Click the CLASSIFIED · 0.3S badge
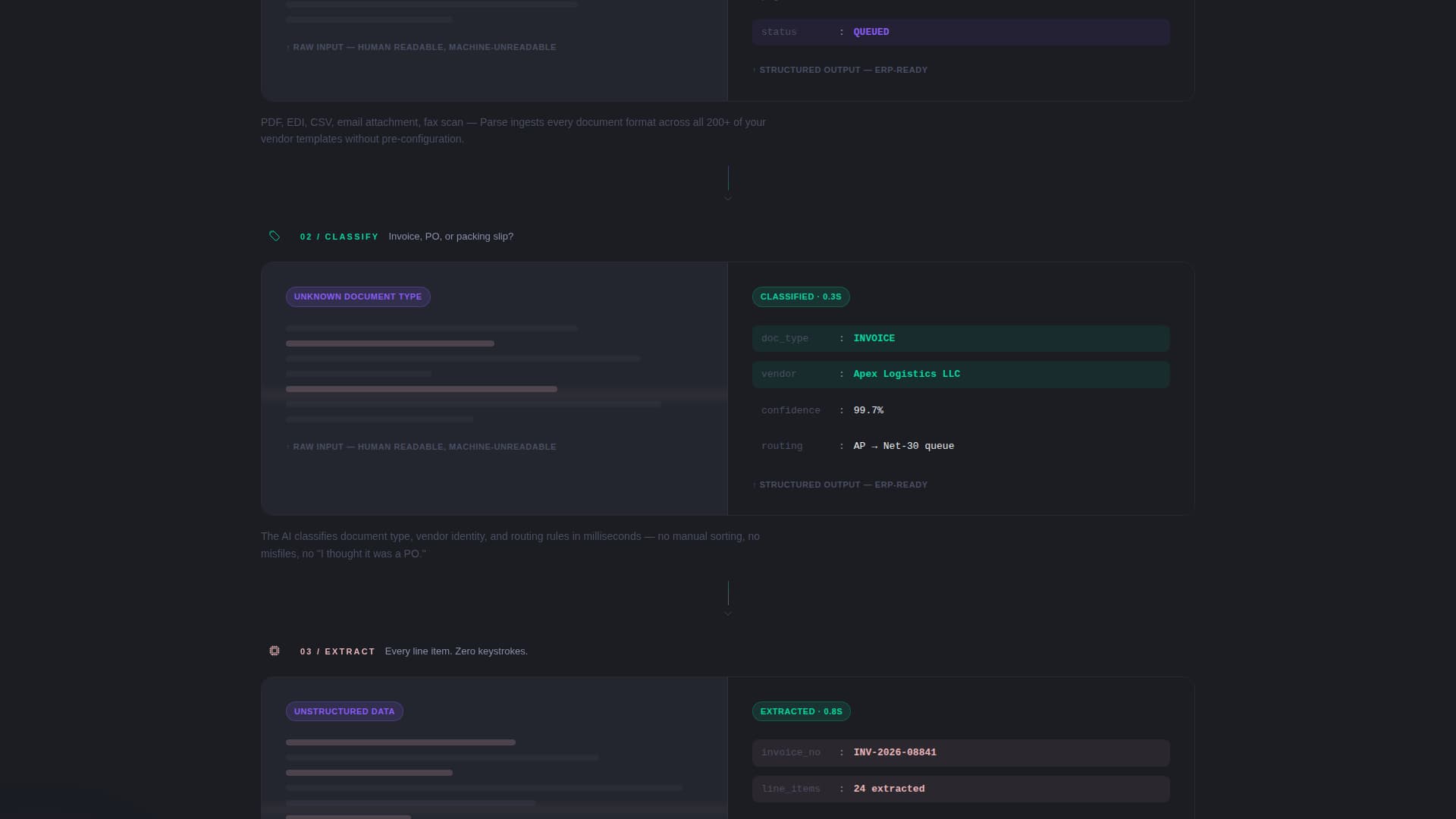This screenshot has width=1456, height=819. coord(801,297)
